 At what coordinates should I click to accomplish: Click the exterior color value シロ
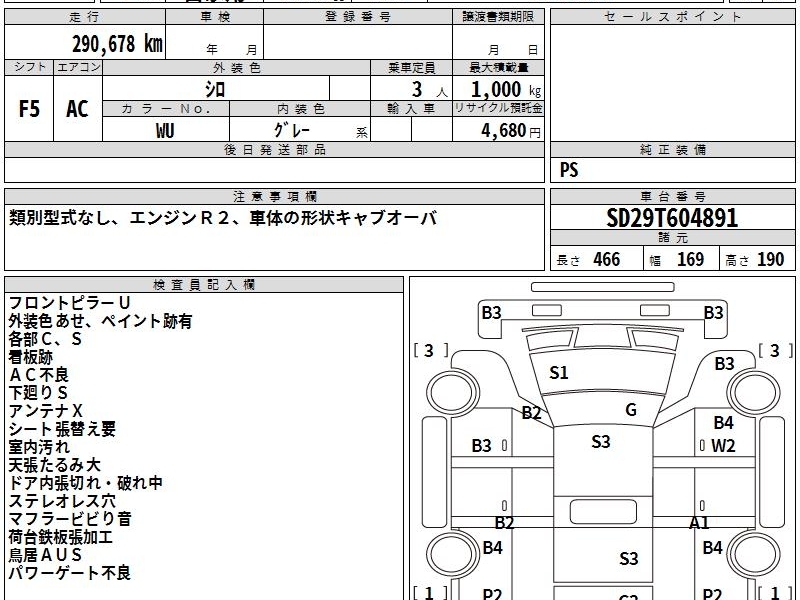pyautogui.click(x=215, y=89)
